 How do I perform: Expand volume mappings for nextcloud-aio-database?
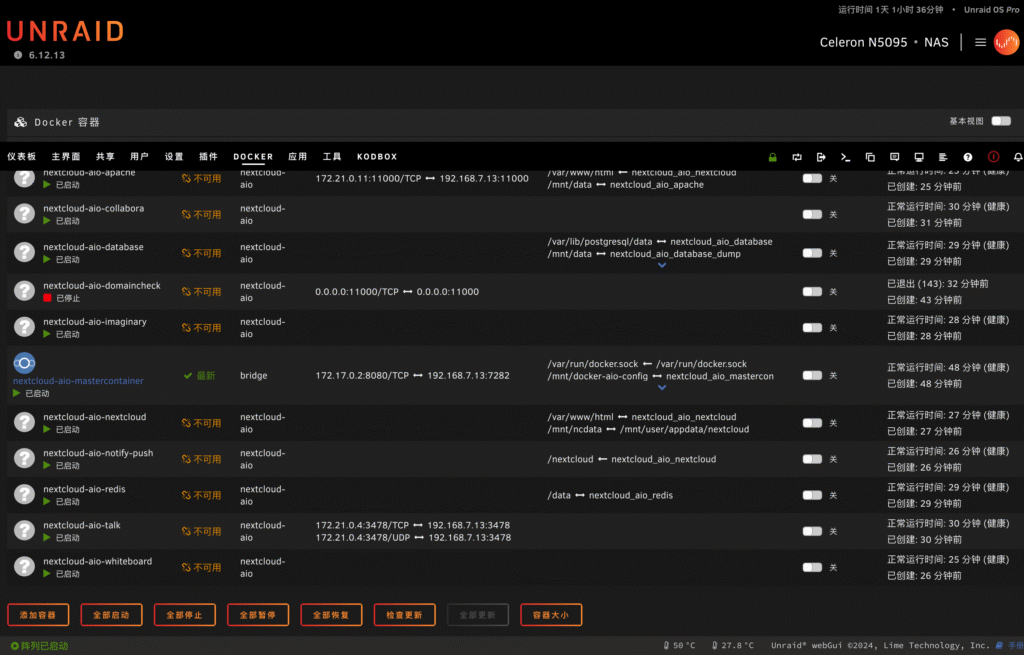pos(662,266)
